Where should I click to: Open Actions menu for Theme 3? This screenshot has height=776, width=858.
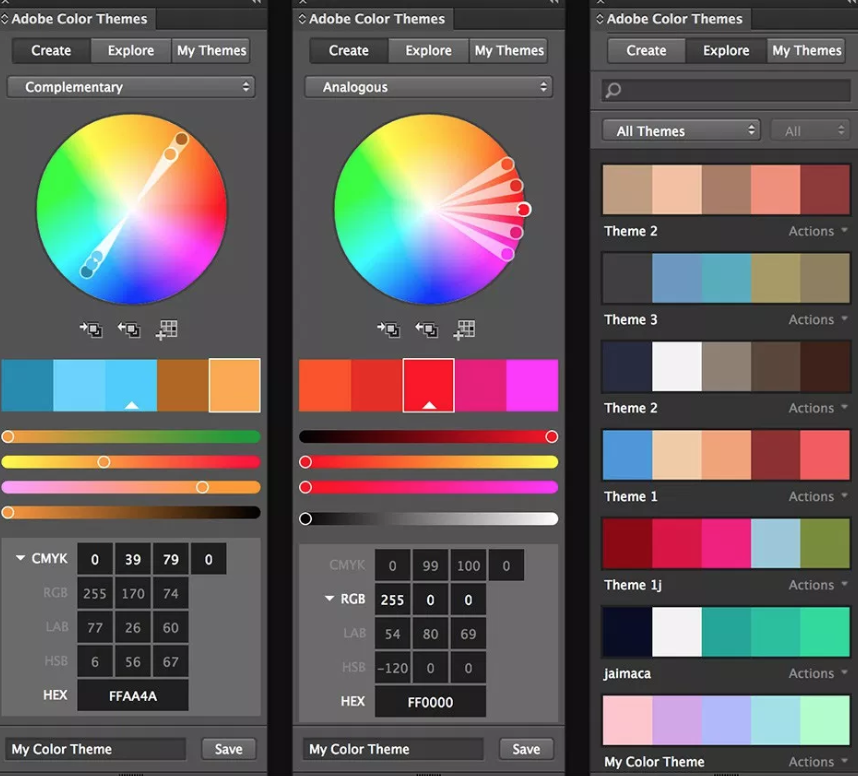pyautogui.click(x=818, y=320)
